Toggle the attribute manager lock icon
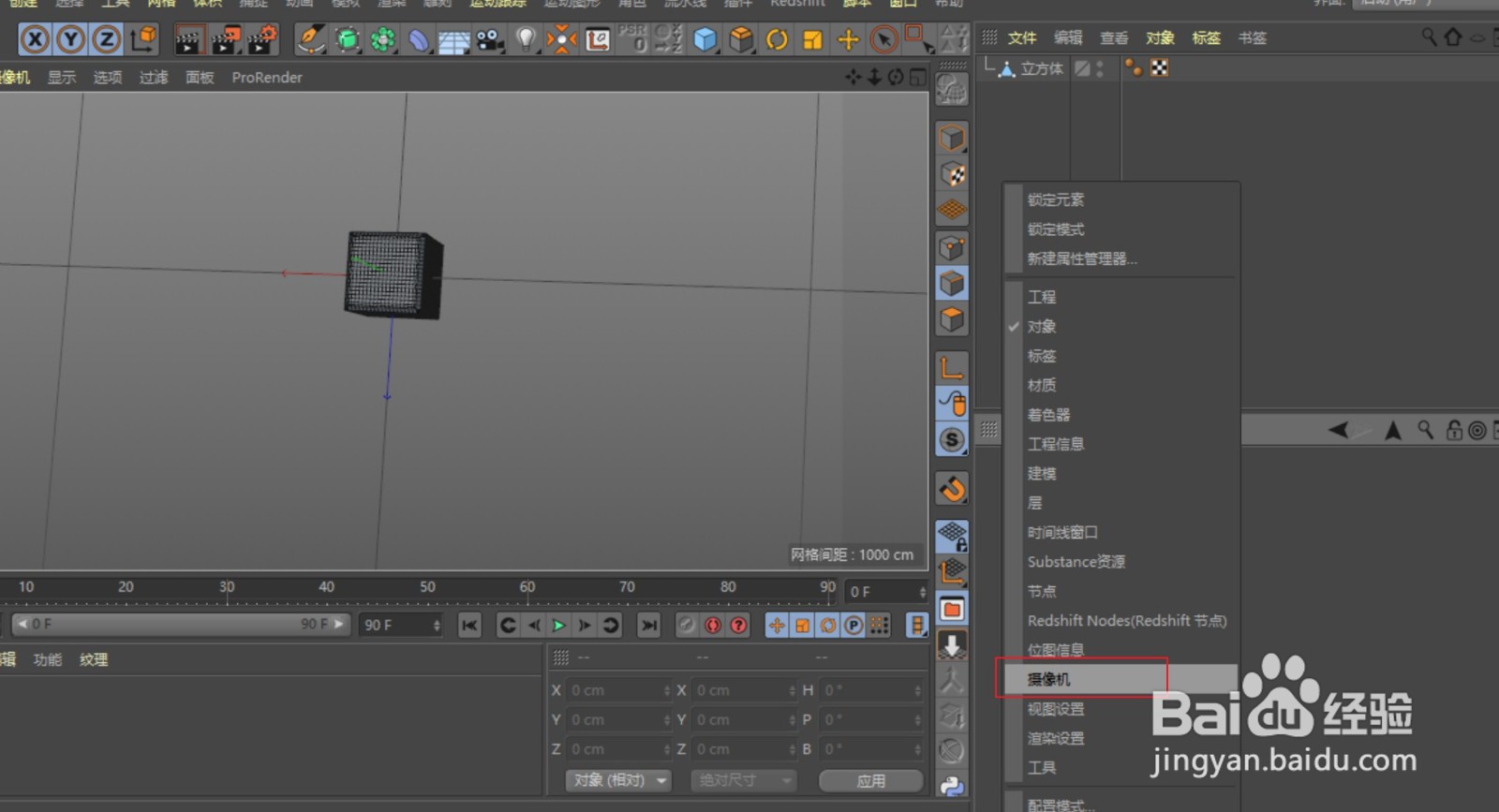The width and height of the screenshot is (1499, 812). pos(1454,430)
